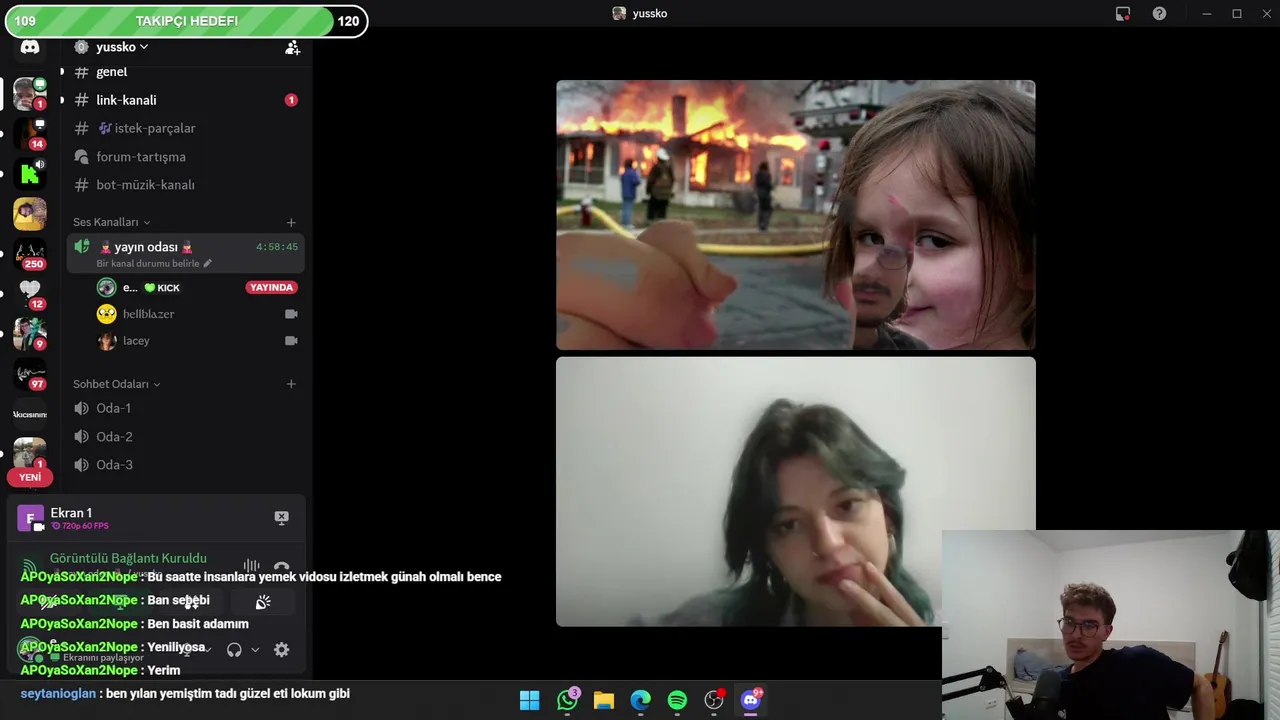Click the Ekran 1 stream label

71,513
